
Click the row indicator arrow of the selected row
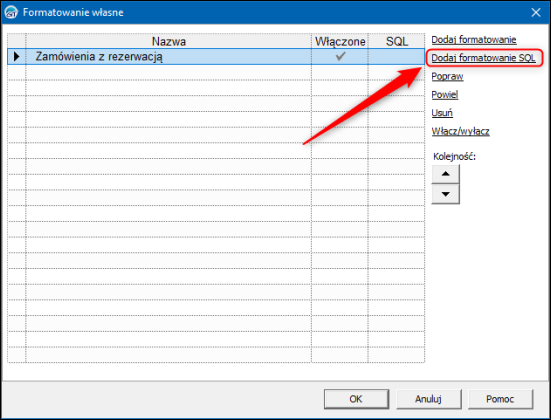pos(17,56)
